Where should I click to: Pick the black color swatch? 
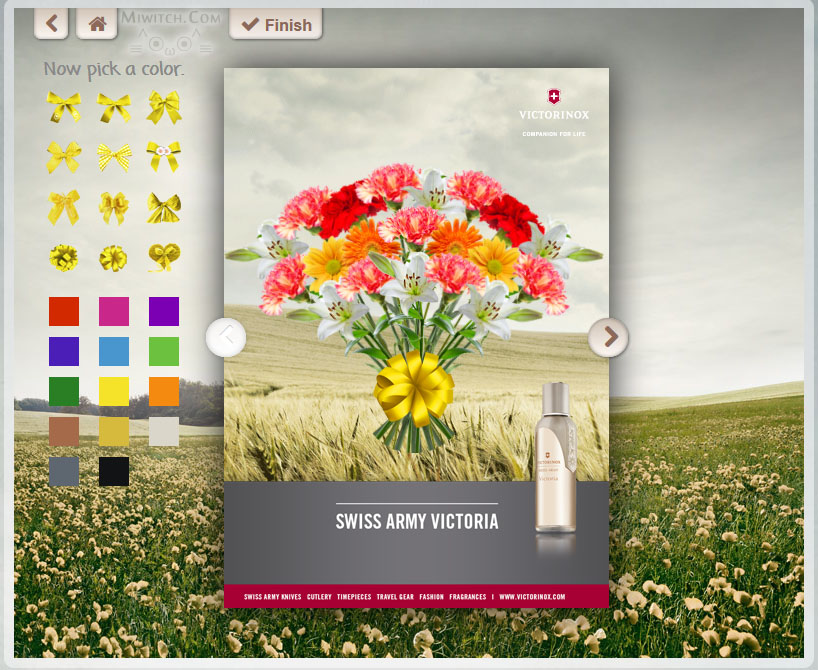tap(114, 472)
